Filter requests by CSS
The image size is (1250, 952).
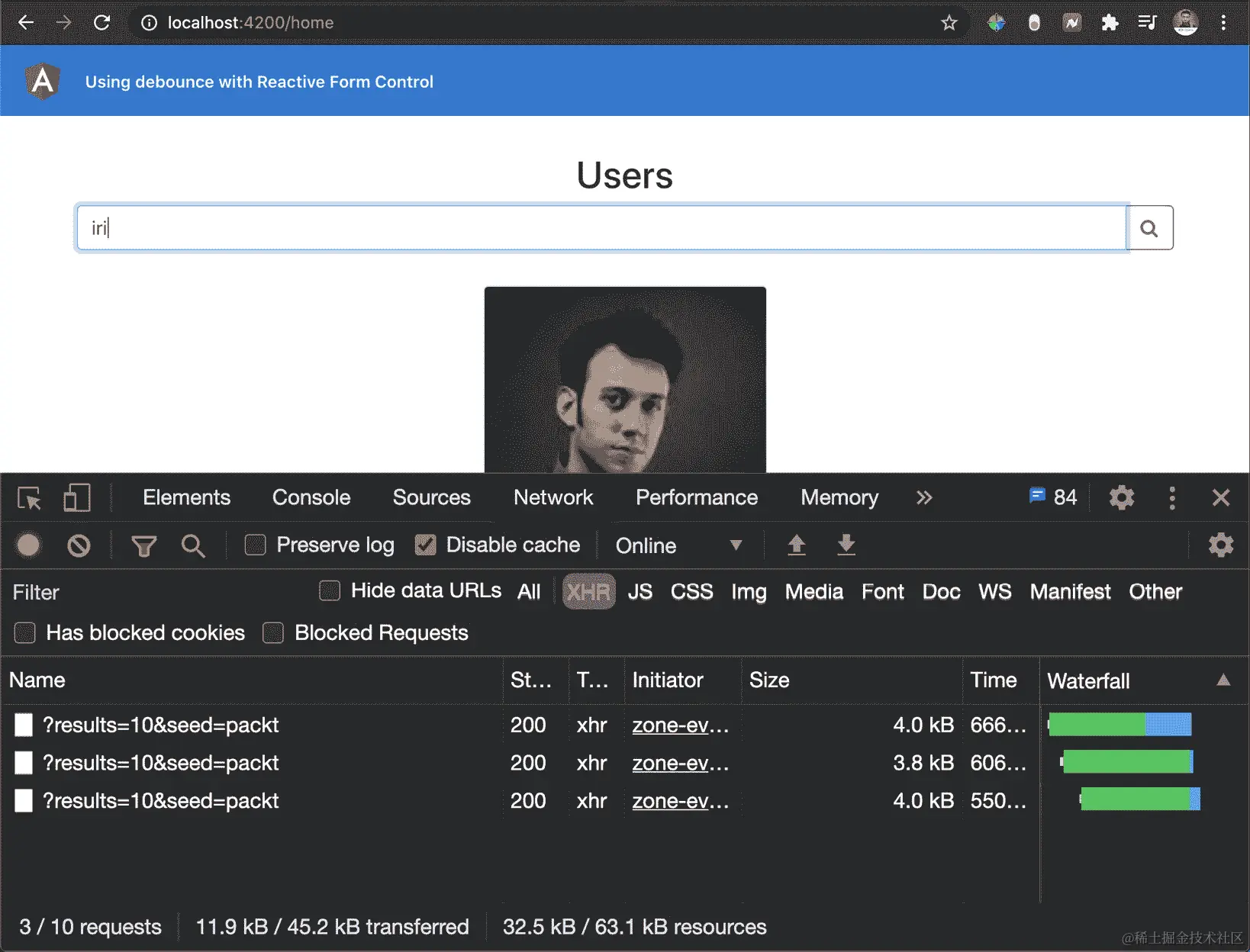[x=692, y=592]
